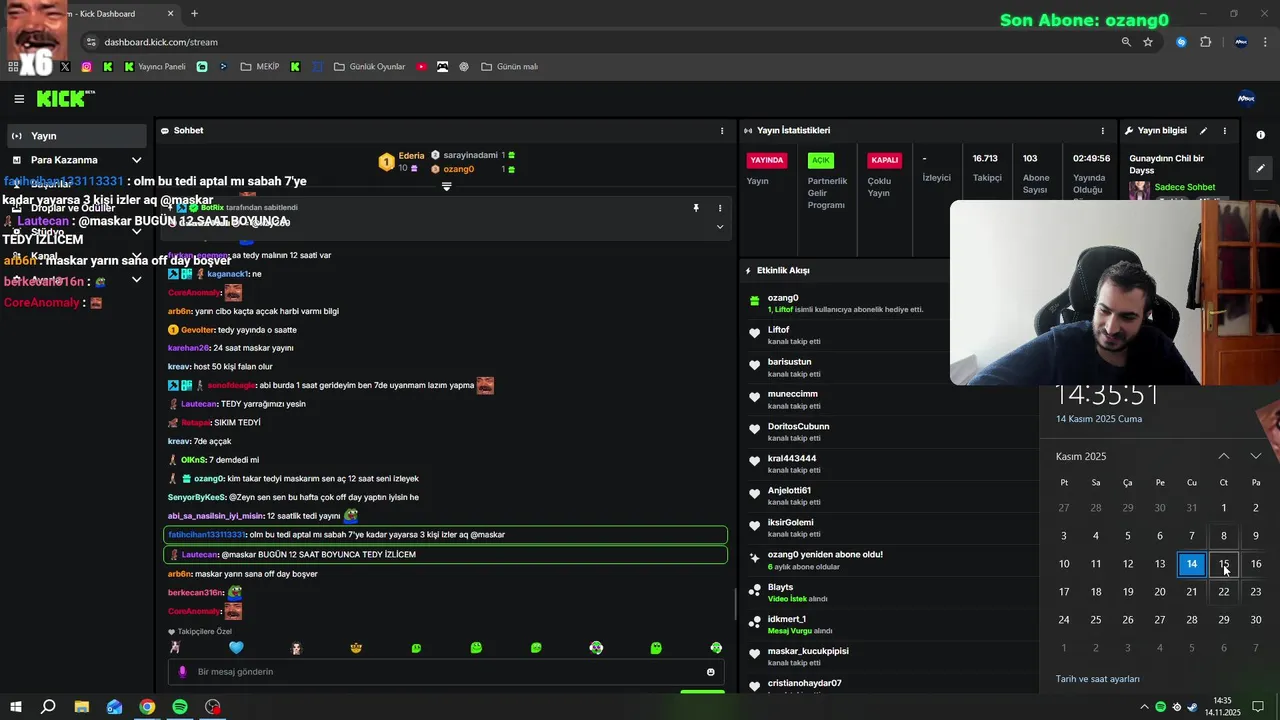This screenshot has height=720, width=1280.
Task: Select day 15 in the calendar
Action: pos(1224,564)
